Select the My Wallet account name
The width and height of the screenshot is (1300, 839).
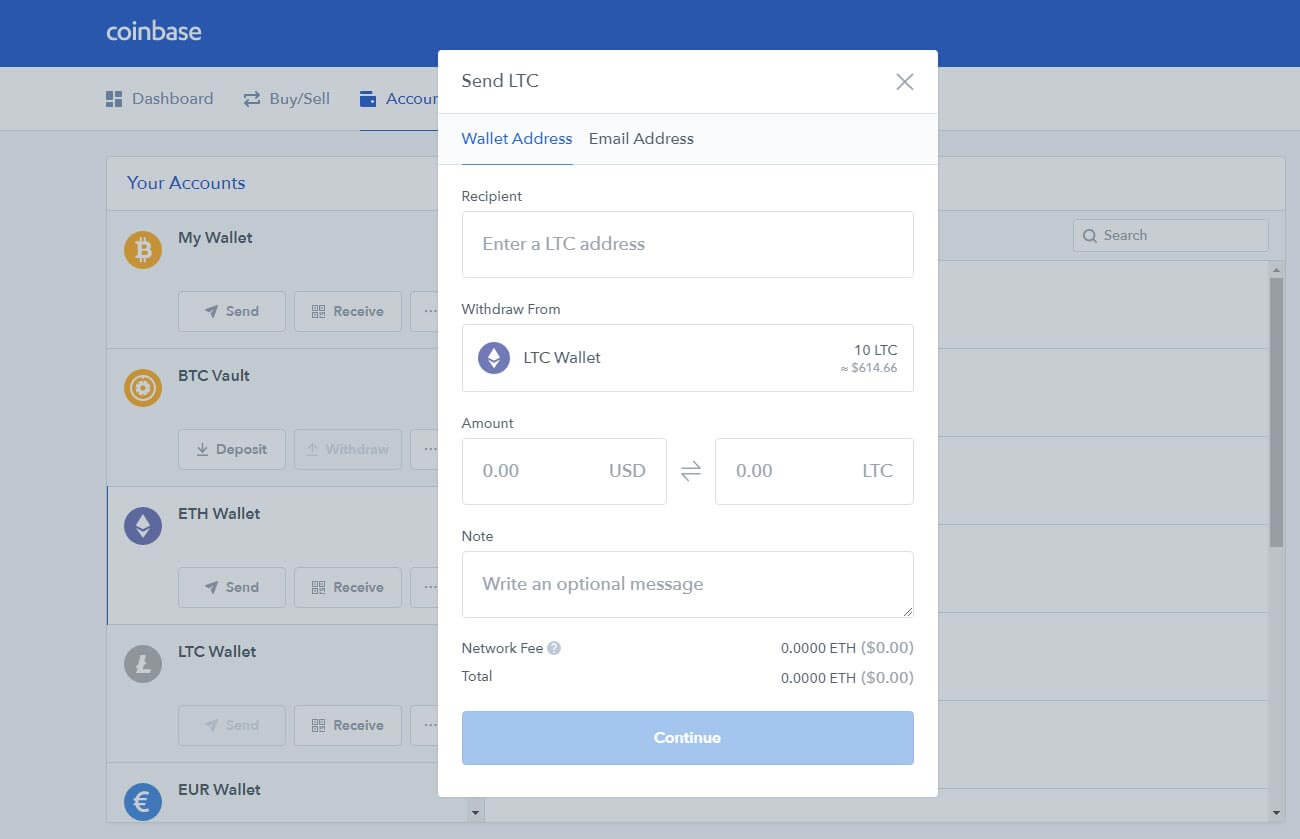coord(215,238)
